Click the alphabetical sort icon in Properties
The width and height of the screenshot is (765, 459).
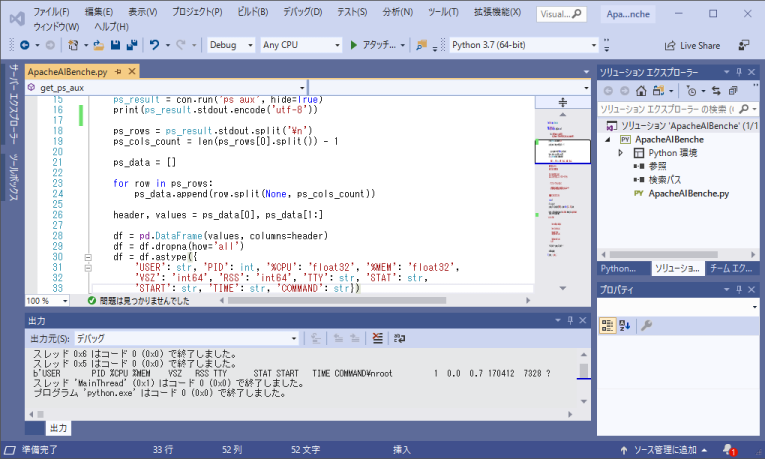coord(624,325)
